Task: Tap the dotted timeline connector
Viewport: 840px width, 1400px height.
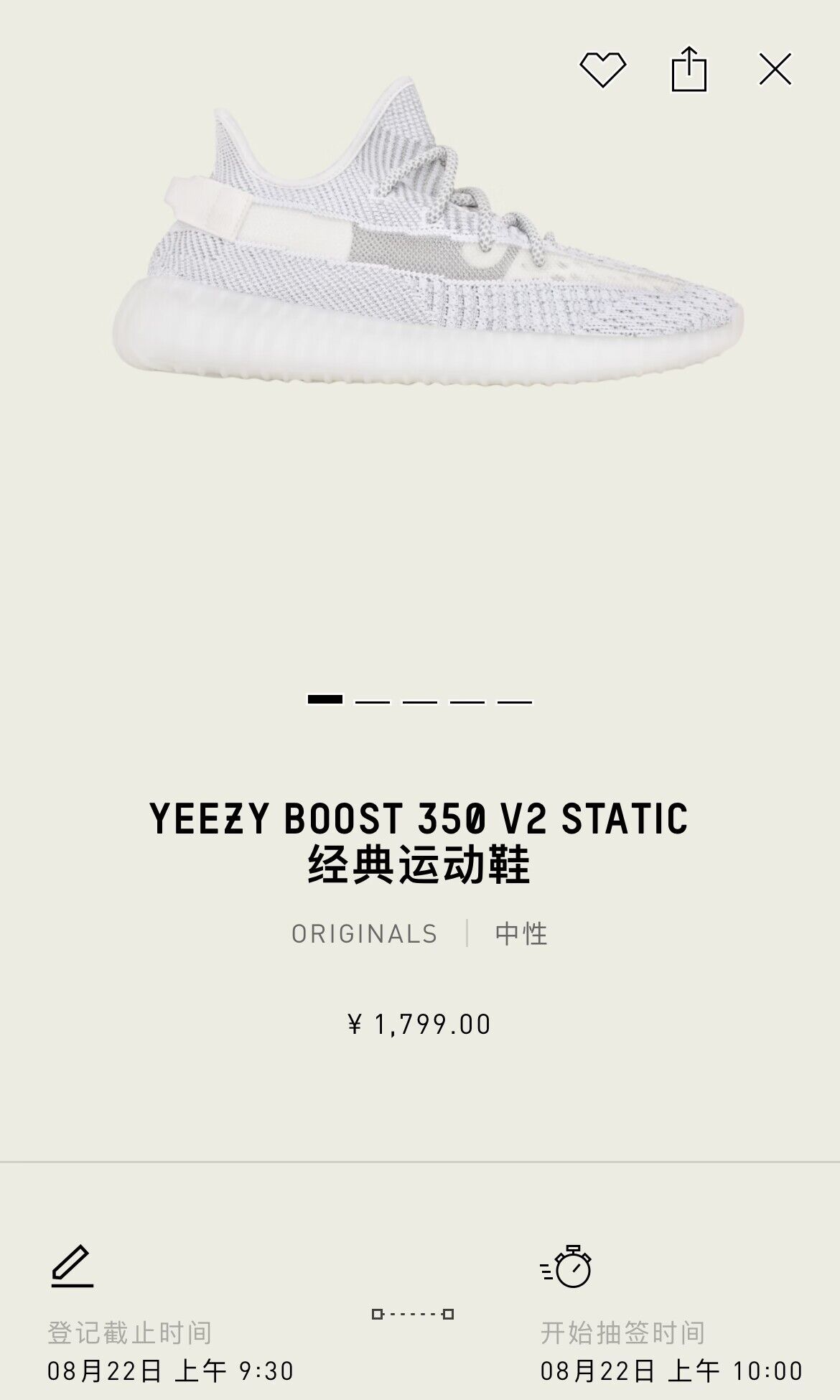Action: click(x=413, y=1315)
